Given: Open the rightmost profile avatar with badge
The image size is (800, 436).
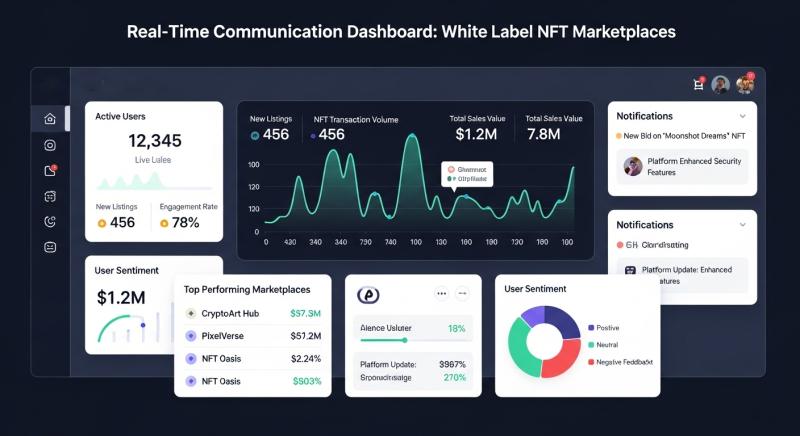Looking at the screenshot, I should pyautogui.click(x=745, y=85).
